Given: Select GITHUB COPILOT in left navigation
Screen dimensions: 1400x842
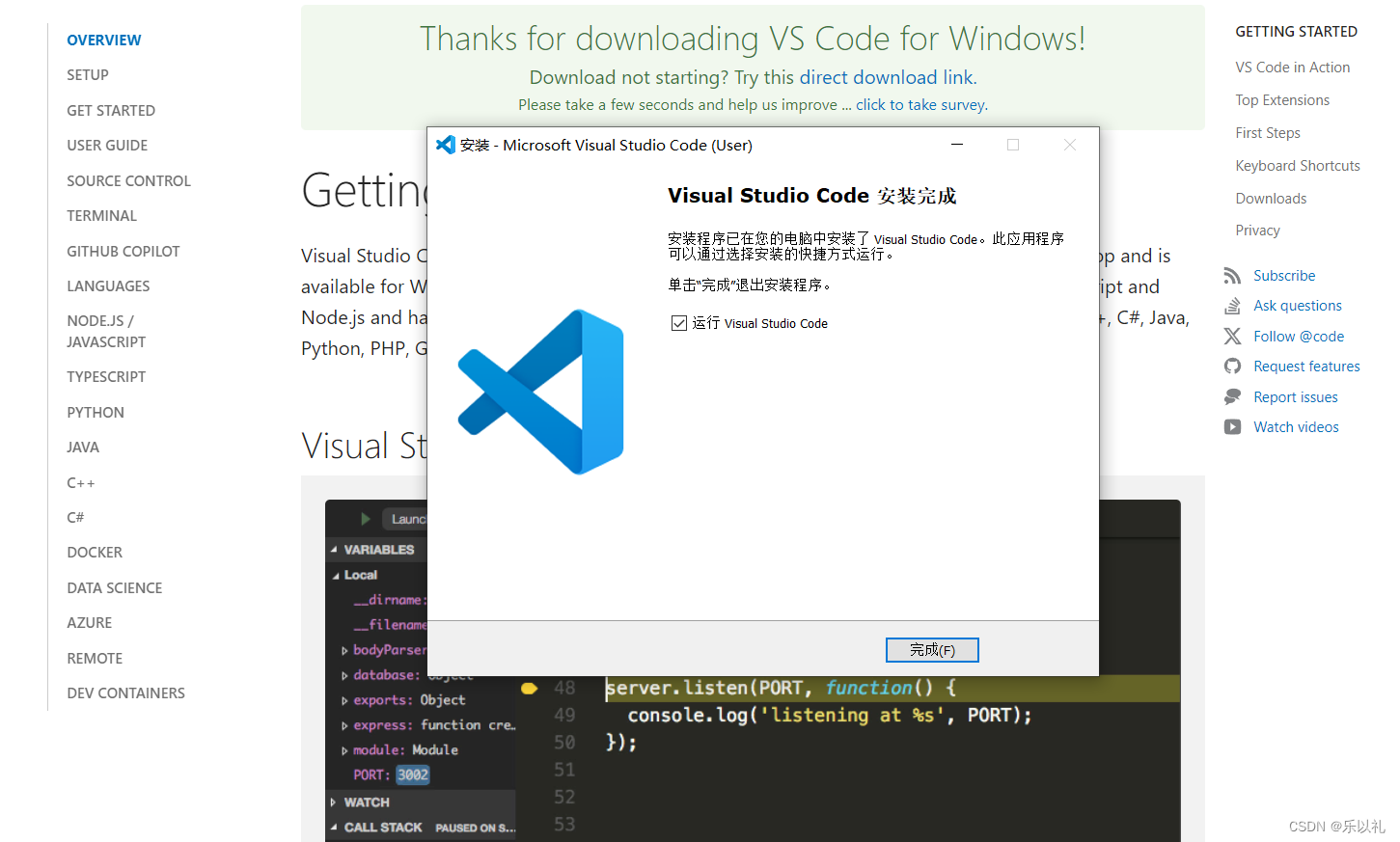Looking at the screenshot, I should (x=123, y=251).
